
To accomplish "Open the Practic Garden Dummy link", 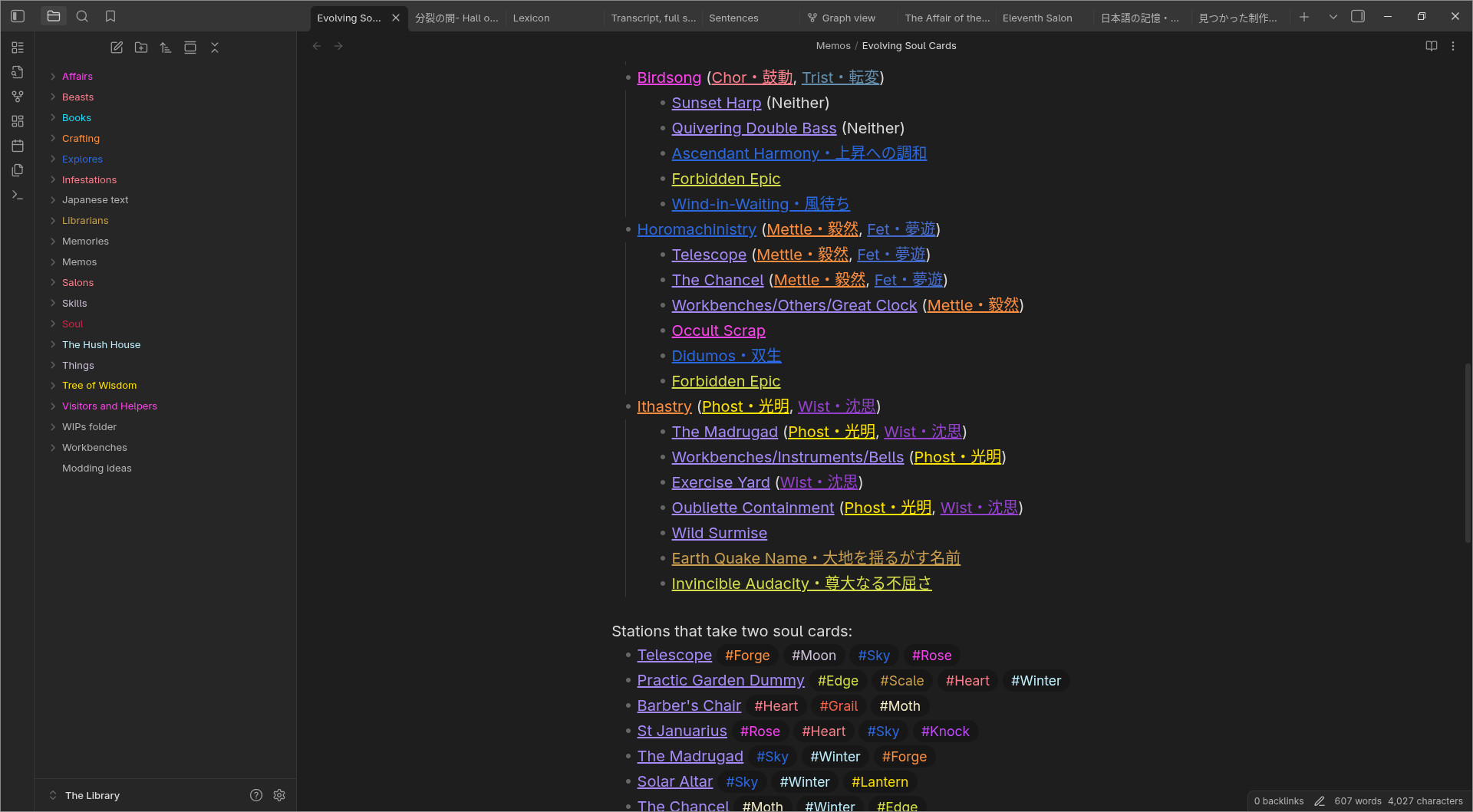I will (x=720, y=680).
